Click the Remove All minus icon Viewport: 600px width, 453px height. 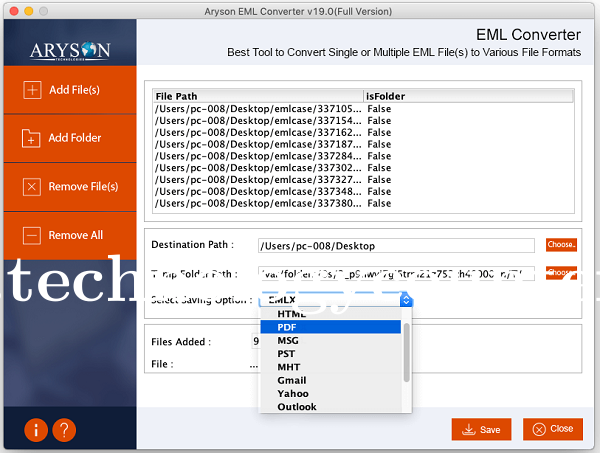coord(32,235)
